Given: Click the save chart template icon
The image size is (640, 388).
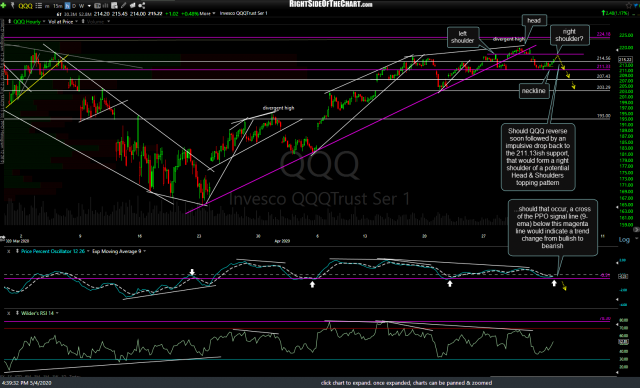Looking at the screenshot, I should click(114, 6).
